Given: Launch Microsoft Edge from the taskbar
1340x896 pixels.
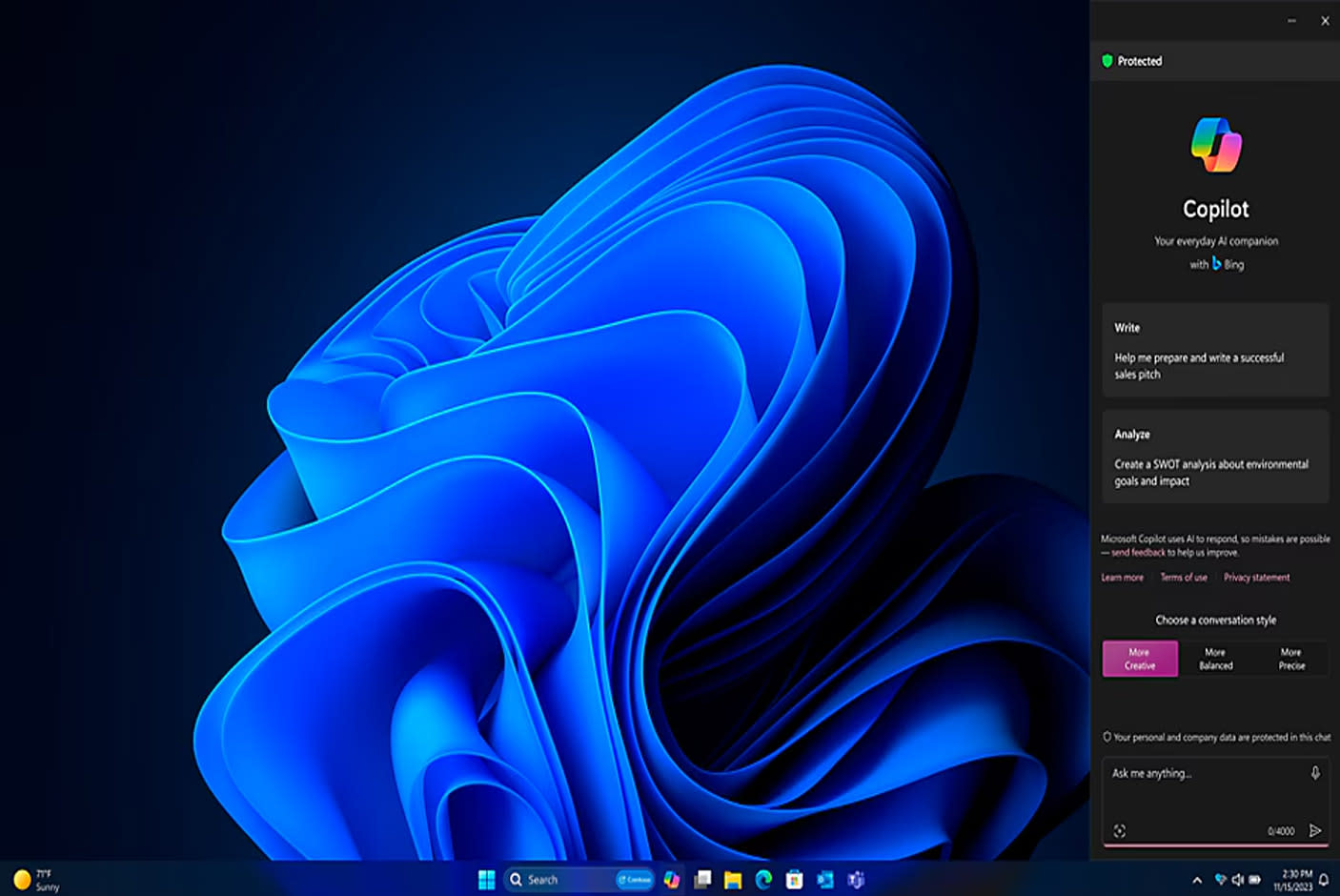Looking at the screenshot, I should tap(762, 879).
